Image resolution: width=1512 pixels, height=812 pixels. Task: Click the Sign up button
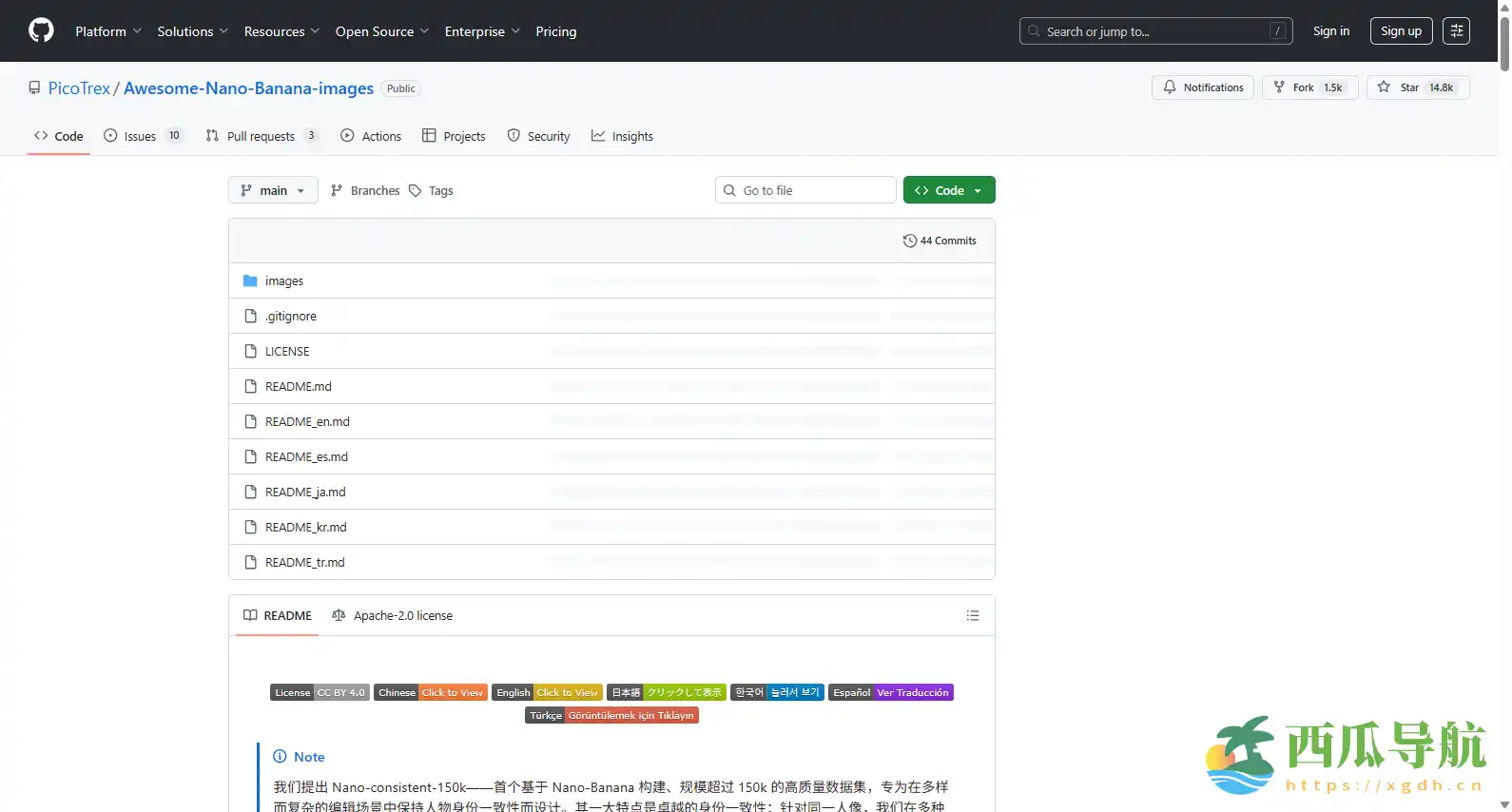tap(1401, 31)
